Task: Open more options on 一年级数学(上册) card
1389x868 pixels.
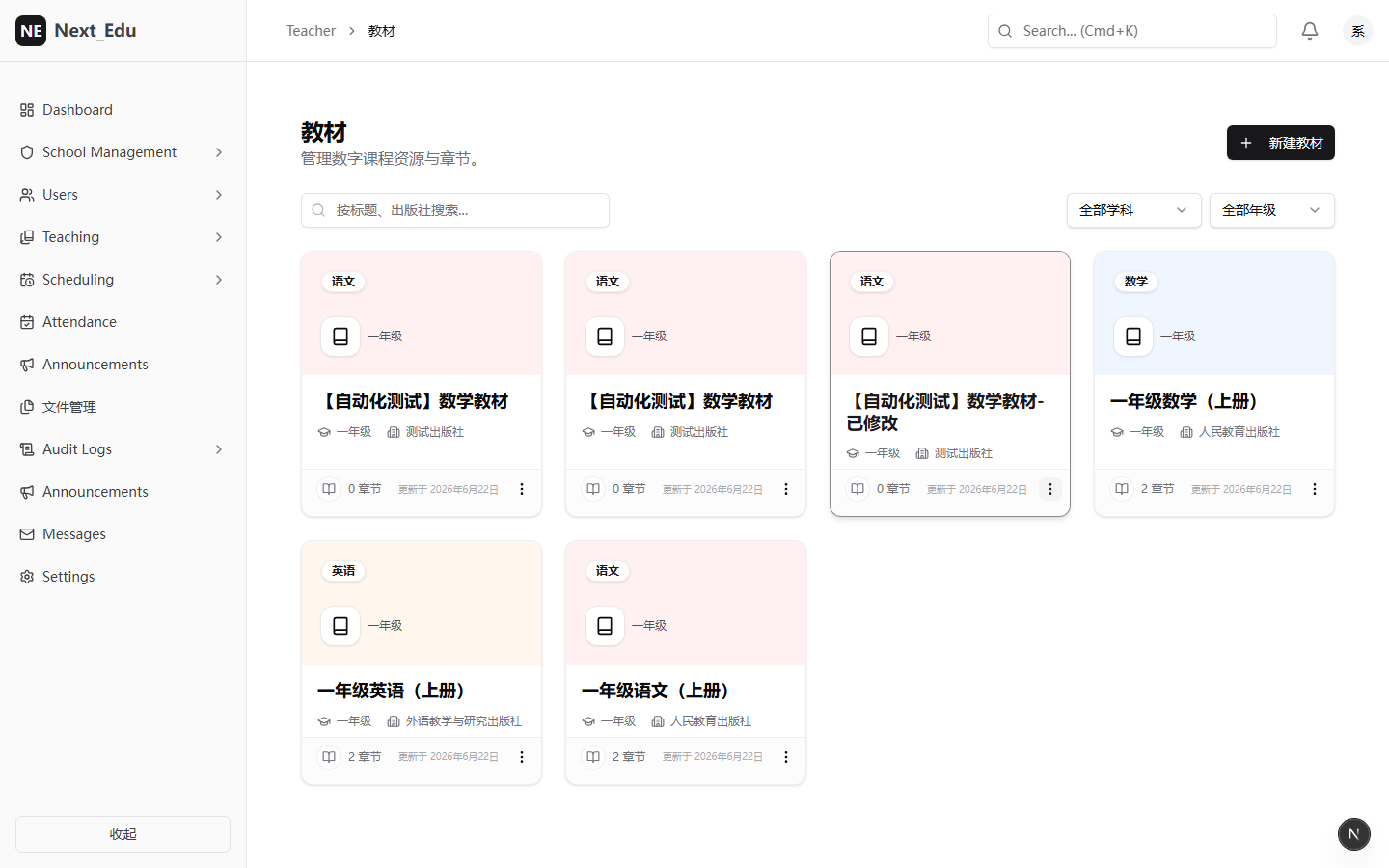Action: [1315, 489]
